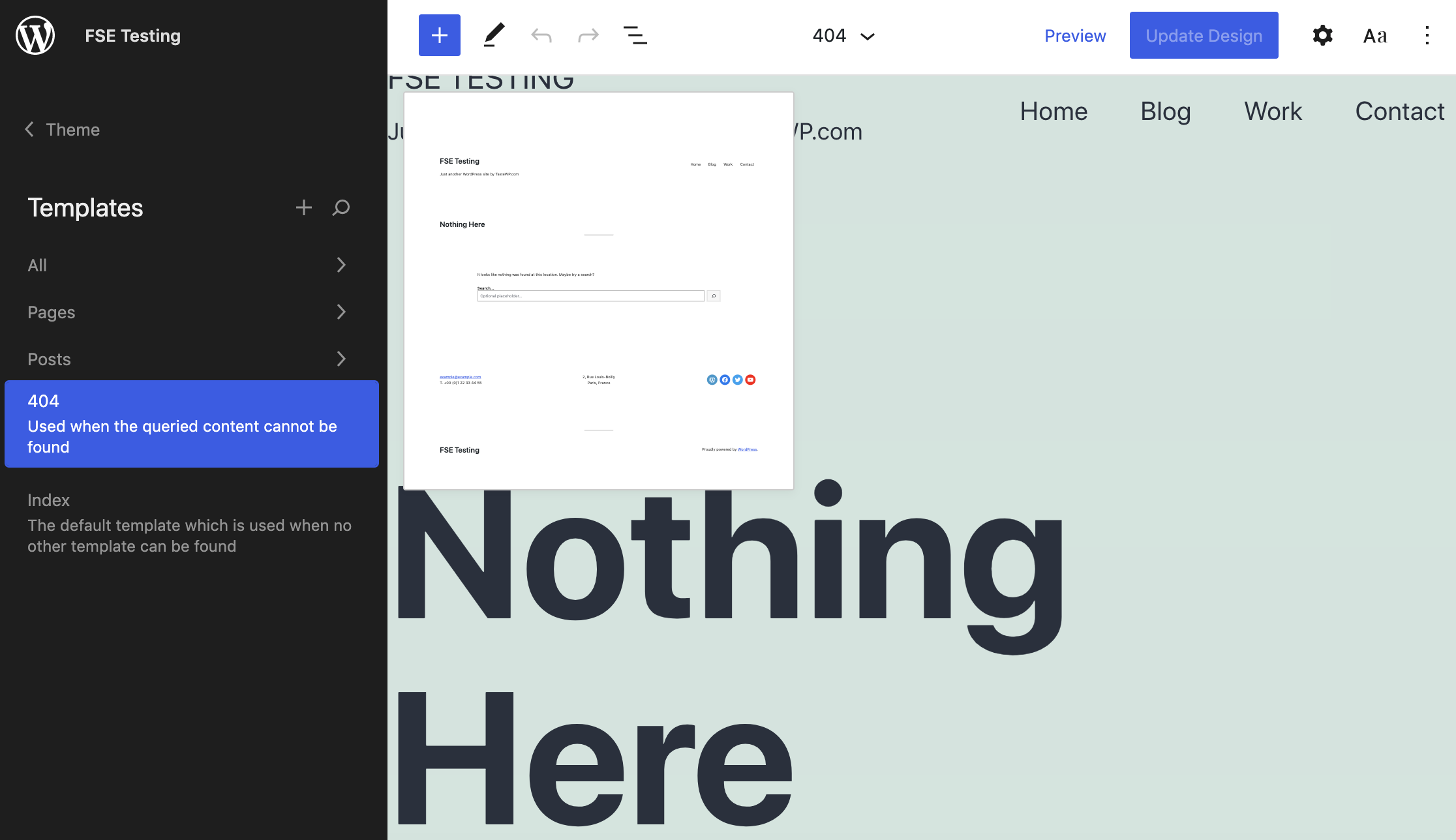The width and height of the screenshot is (1456, 840).
Task: Select the 404 template item
Action: point(191,424)
